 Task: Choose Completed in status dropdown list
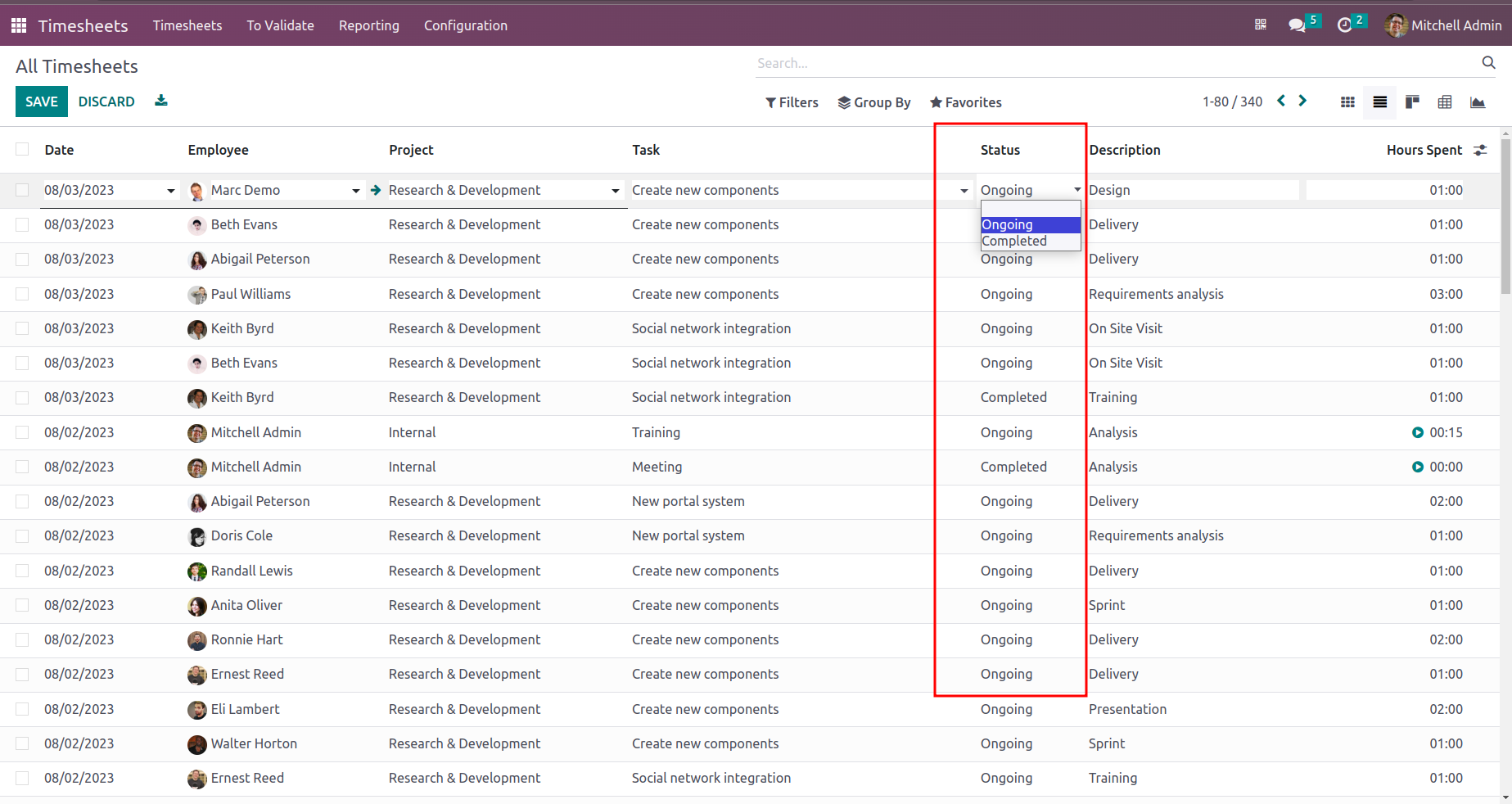(x=1014, y=241)
